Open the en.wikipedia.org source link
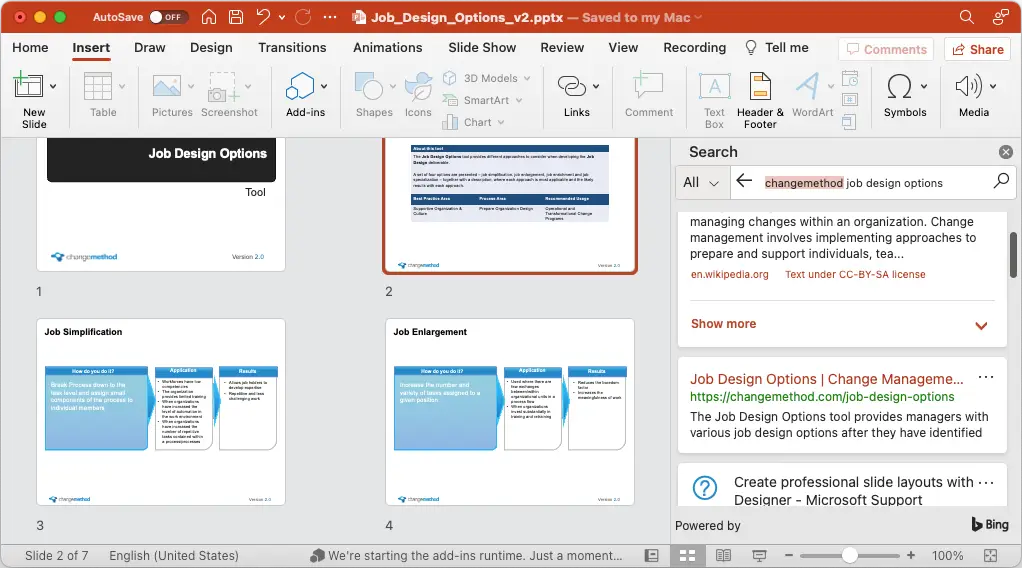 click(x=729, y=275)
